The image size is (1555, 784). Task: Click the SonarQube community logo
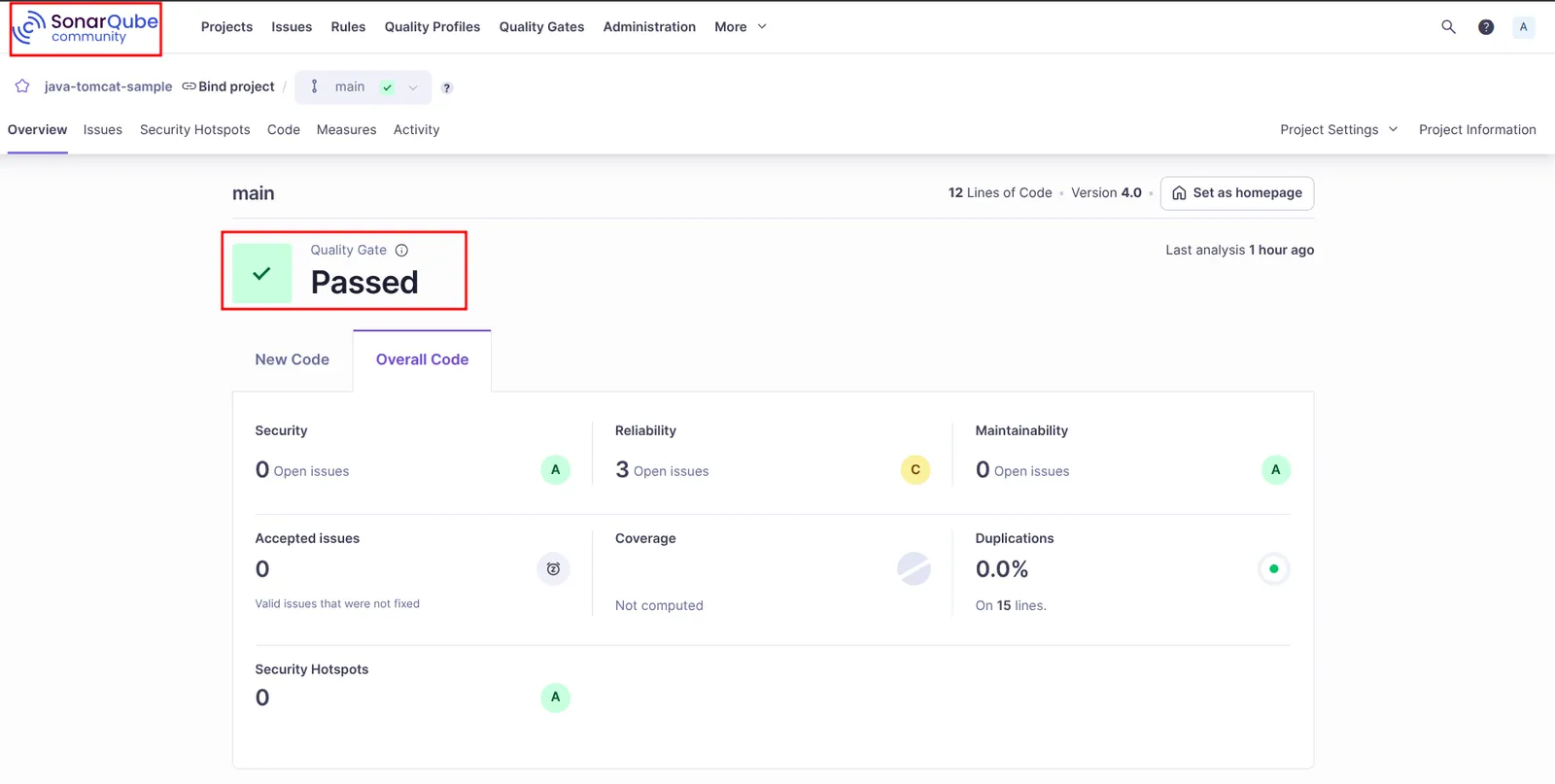pyautogui.click(x=86, y=28)
